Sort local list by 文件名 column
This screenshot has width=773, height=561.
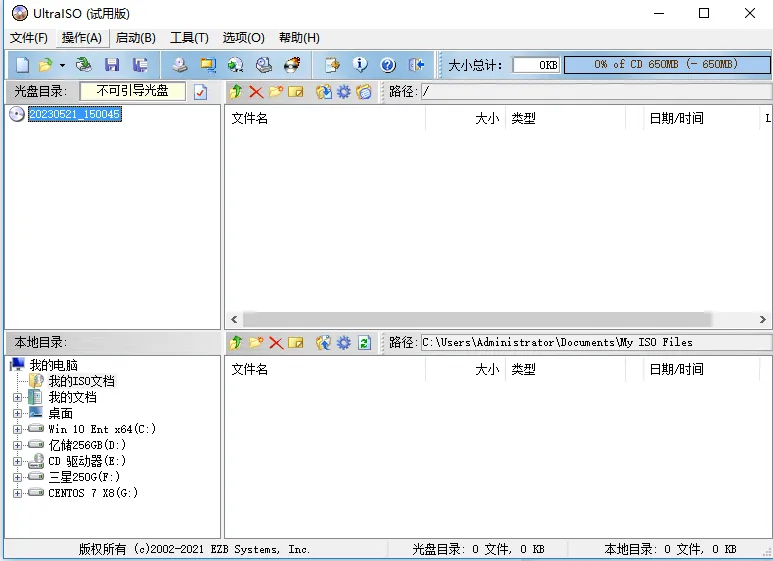[x=325, y=369]
